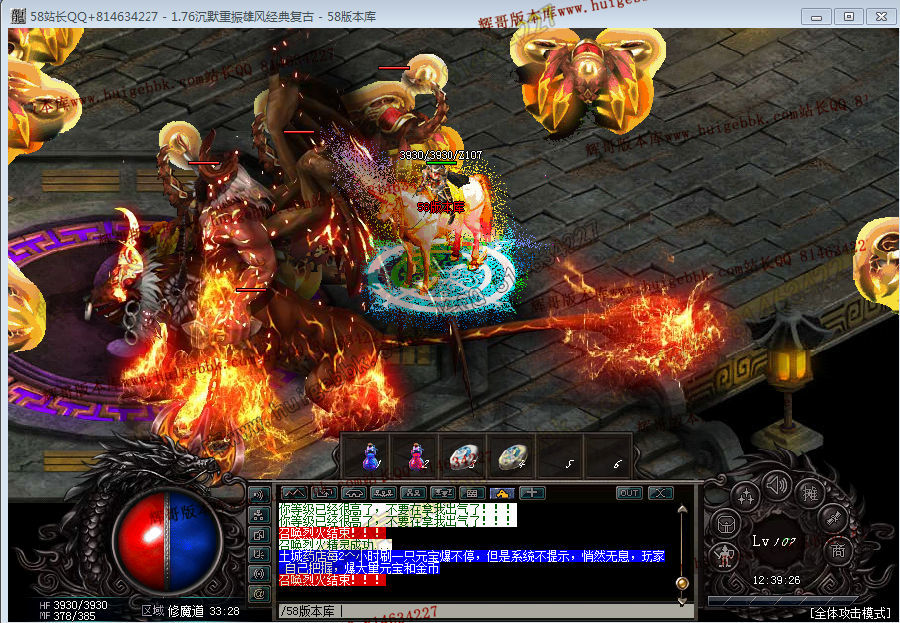This screenshot has height=623, width=900.
Task: Click chat scrollbar down arrow
Action: click(x=682, y=601)
